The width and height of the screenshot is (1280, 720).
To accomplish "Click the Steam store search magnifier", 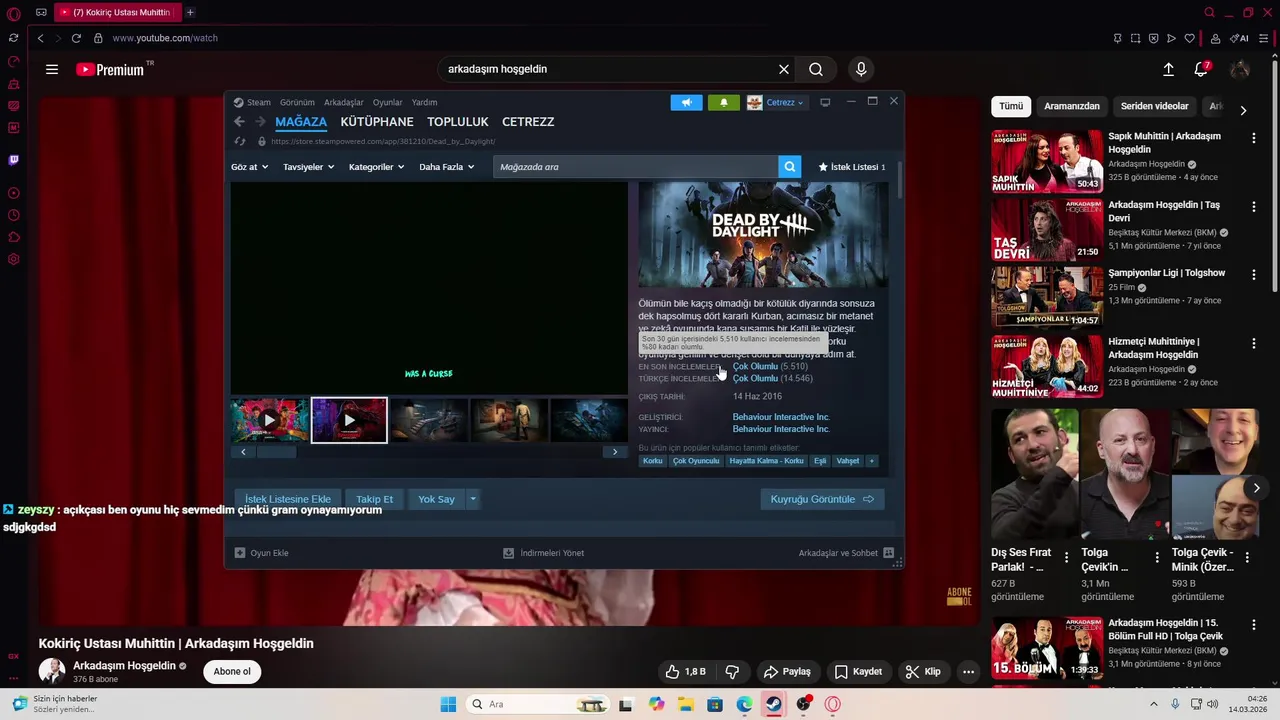I will coord(790,167).
